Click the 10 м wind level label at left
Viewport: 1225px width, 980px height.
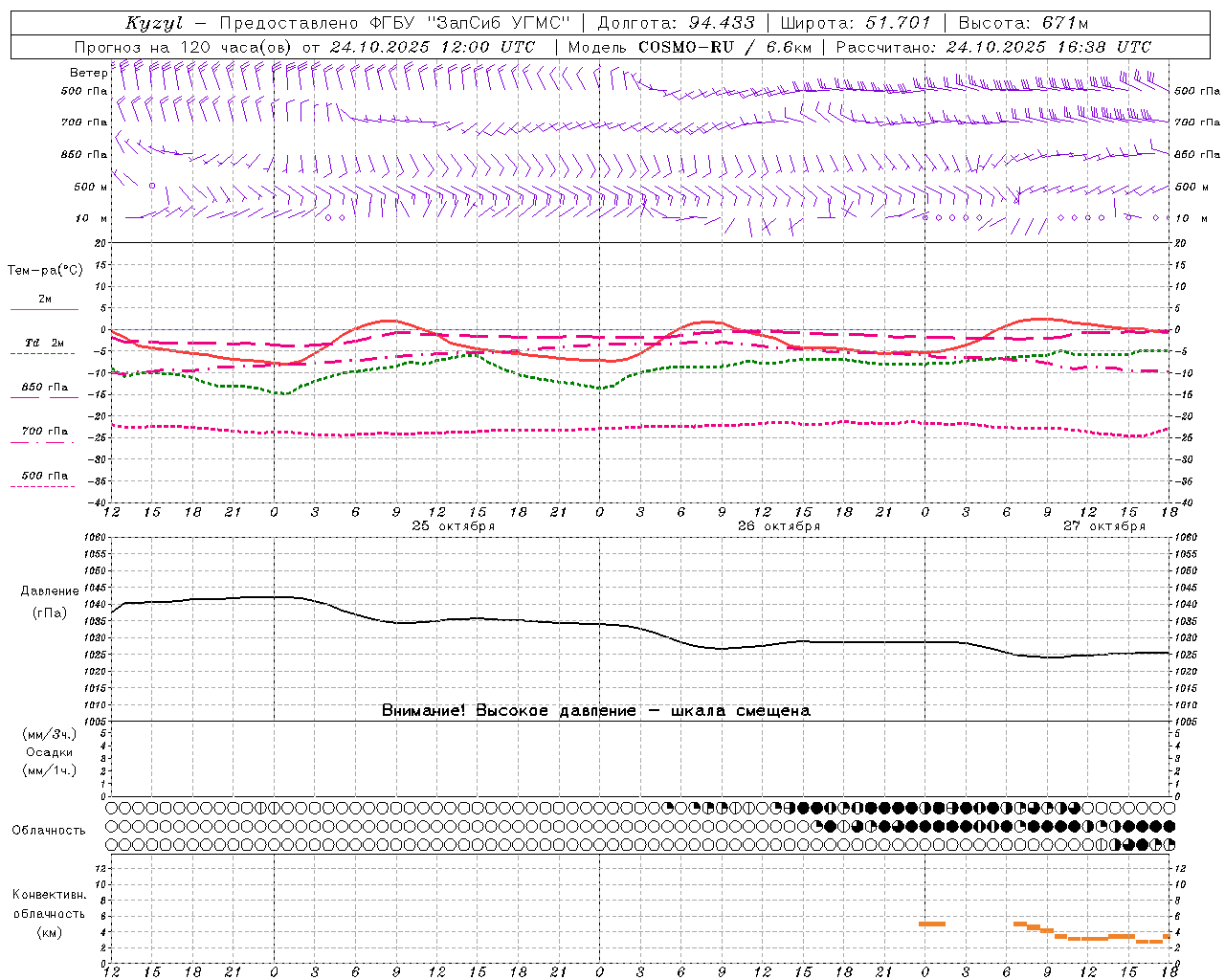(x=91, y=219)
